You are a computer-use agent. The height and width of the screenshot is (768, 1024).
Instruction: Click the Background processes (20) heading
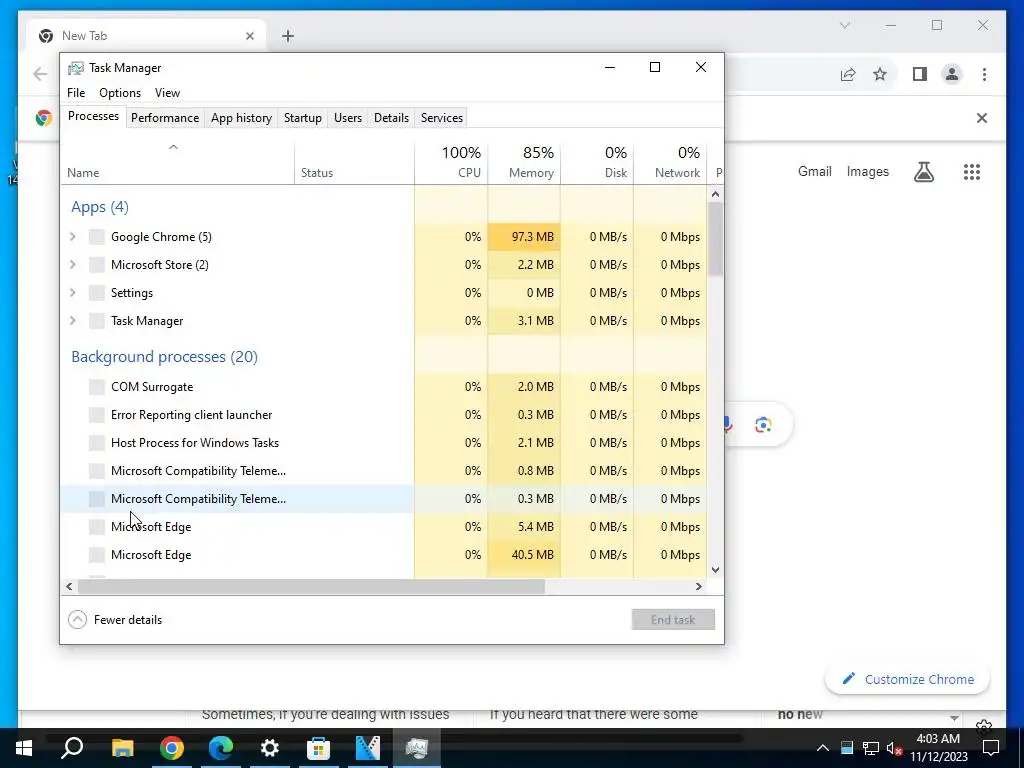click(x=165, y=357)
